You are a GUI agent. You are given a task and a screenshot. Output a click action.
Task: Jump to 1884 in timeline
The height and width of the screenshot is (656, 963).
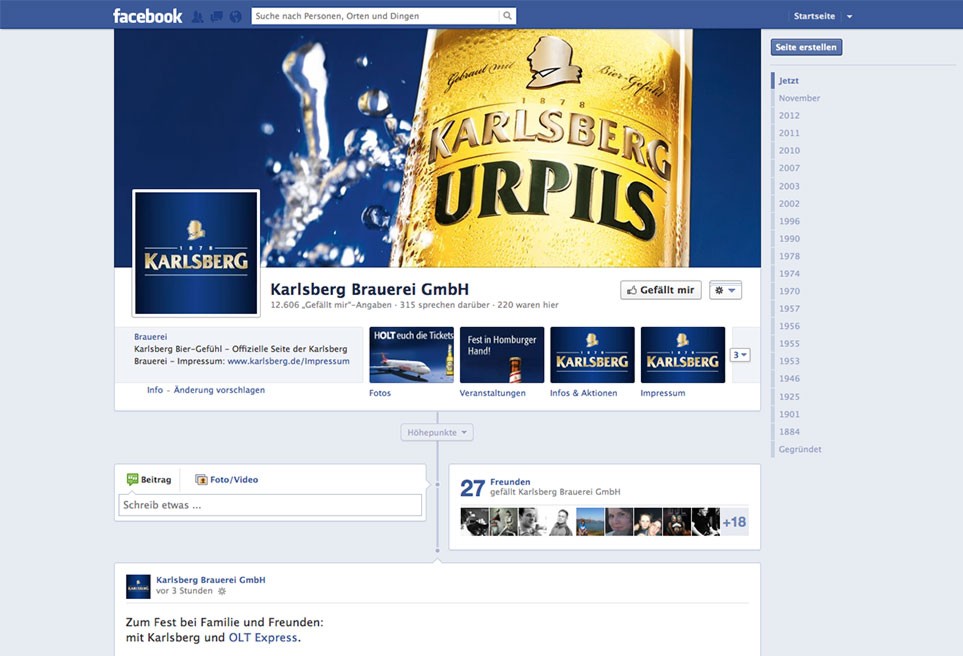(789, 432)
